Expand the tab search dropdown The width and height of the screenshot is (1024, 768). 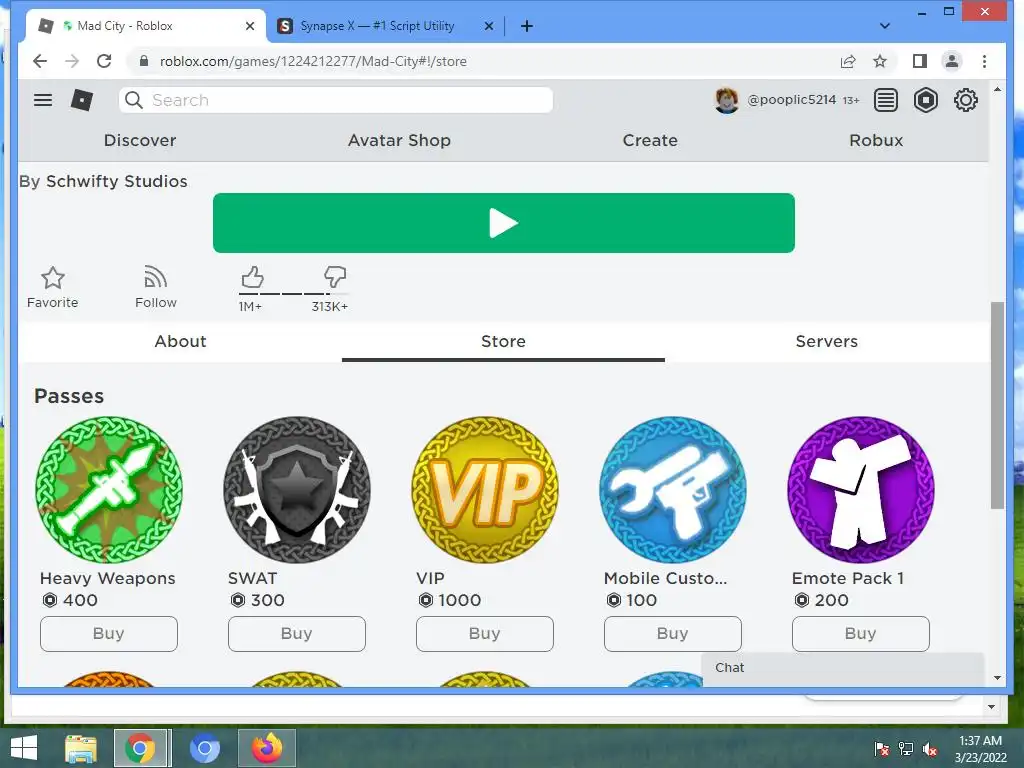click(885, 26)
